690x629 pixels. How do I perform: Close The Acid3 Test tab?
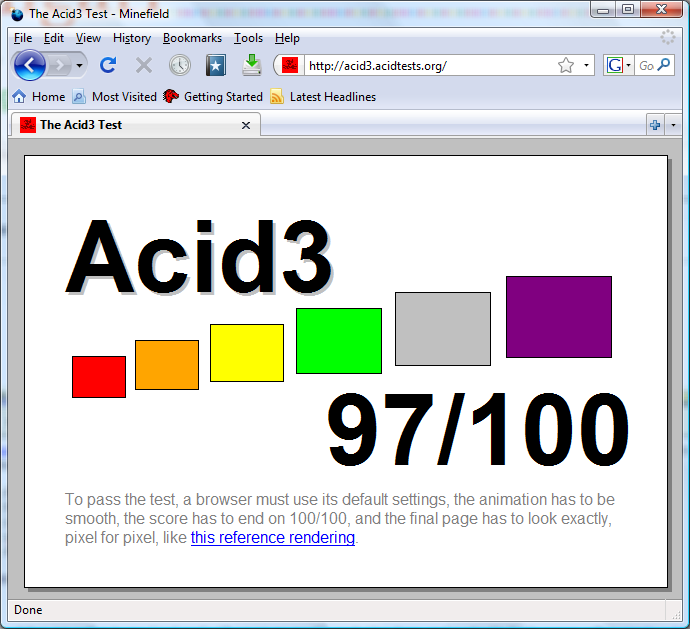(x=246, y=125)
